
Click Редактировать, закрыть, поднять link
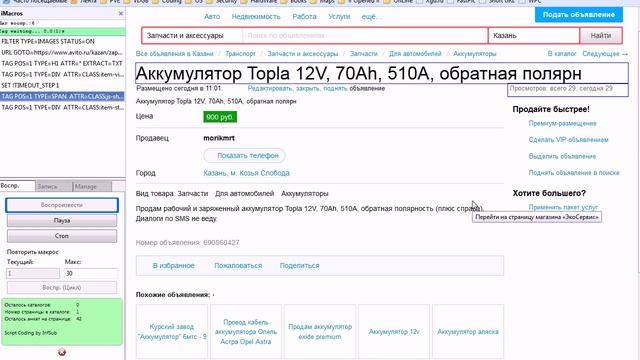[297, 89]
